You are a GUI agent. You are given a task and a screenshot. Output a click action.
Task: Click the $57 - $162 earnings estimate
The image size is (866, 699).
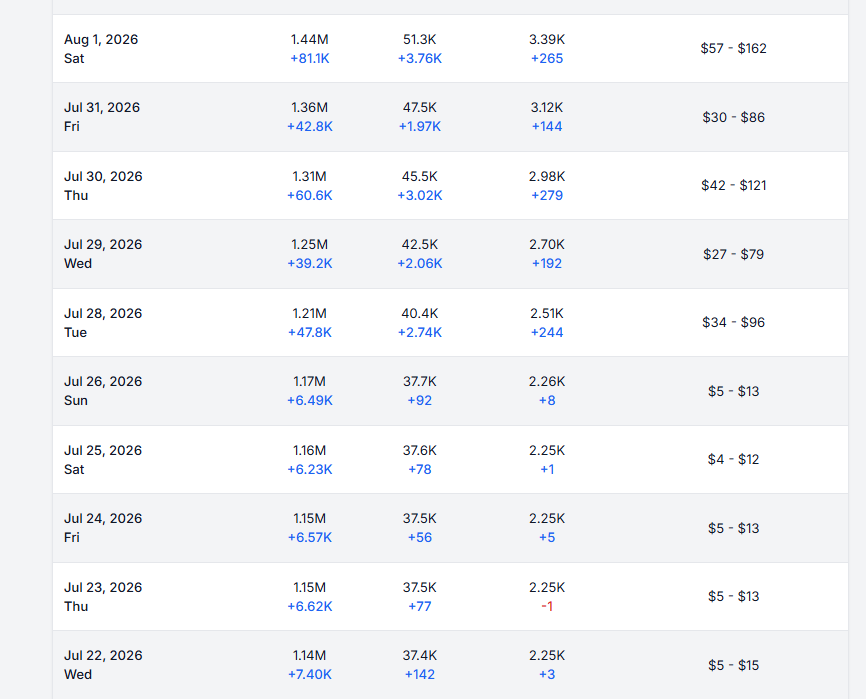733,49
